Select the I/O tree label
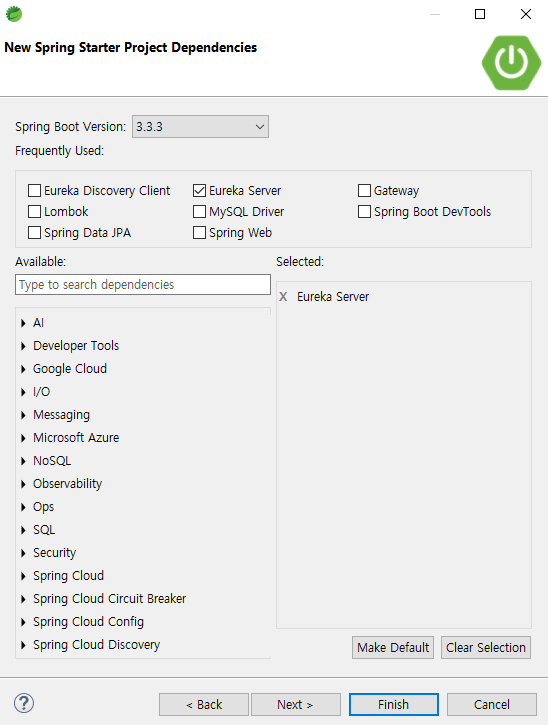The image size is (548, 725). (42, 392)
